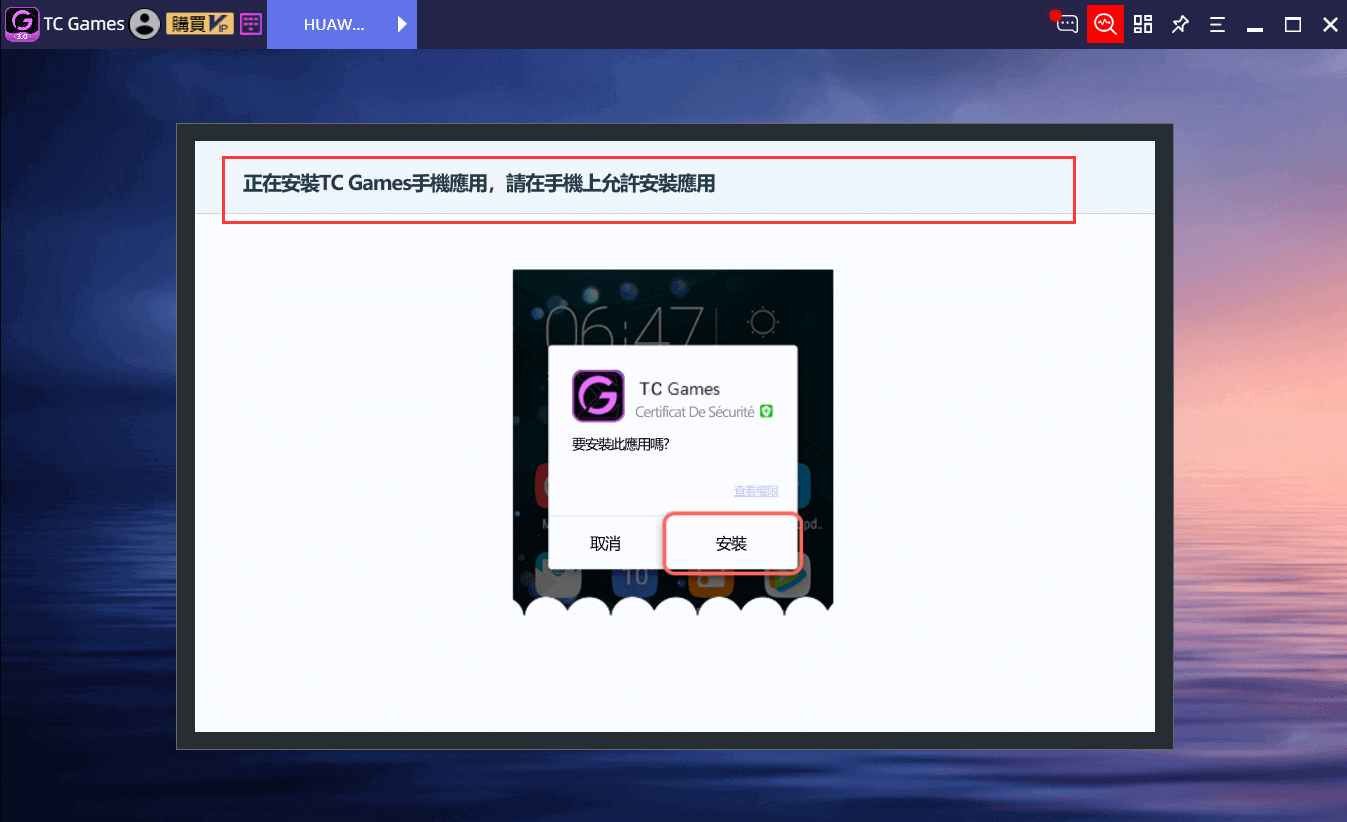Click the Certificat De Sécurité text
The height and width of the screenshot is (822, 1347).
pos(695,412)
